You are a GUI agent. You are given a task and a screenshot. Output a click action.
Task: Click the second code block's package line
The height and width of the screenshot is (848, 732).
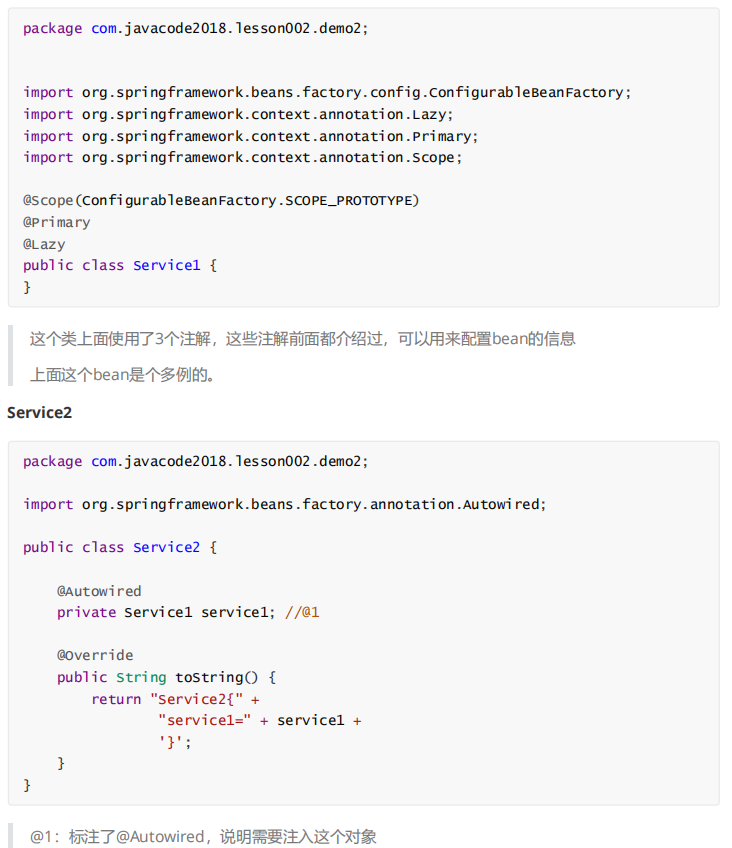[196, 461]
